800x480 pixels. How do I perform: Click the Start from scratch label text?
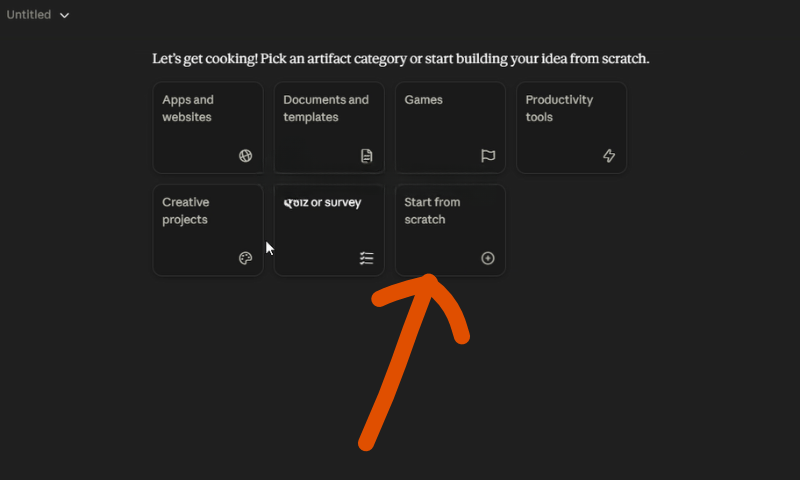point(432,211)
